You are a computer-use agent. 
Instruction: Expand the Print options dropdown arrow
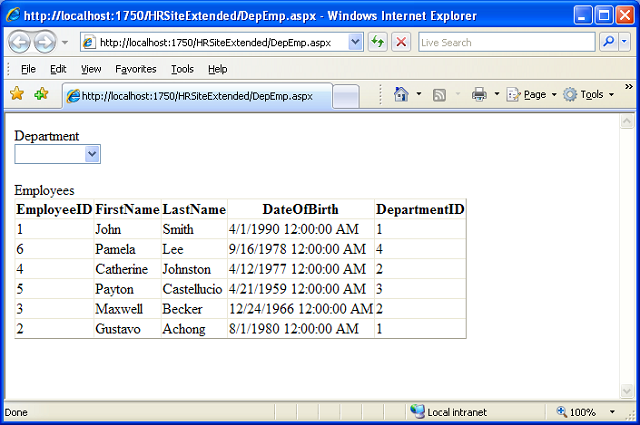(x=497, y=94)
